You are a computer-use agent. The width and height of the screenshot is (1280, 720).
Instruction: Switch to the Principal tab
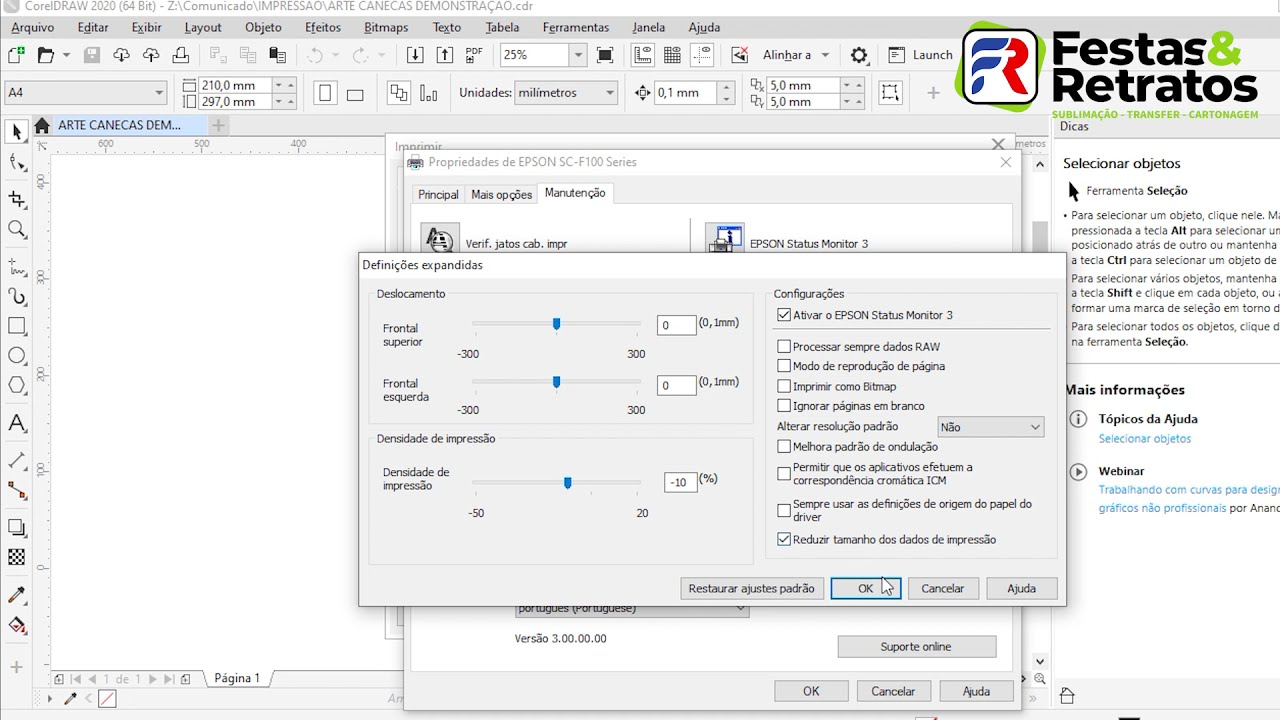coord(438,194)
